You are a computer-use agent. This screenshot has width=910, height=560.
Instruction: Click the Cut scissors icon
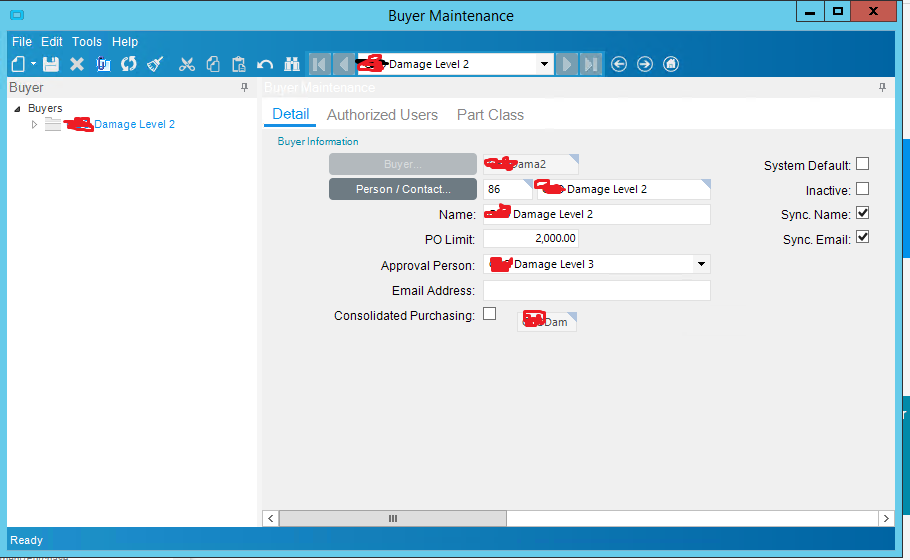(x=186, y=64)
